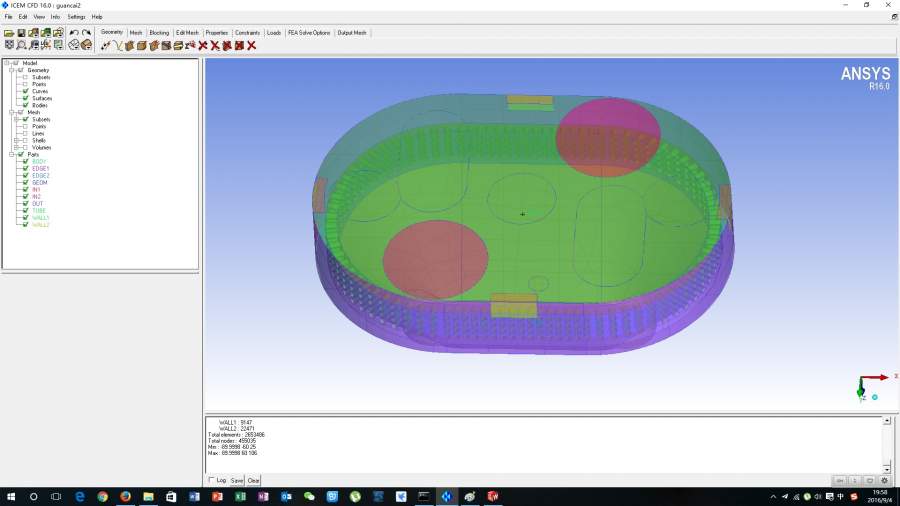Open Windows Start menu
This screenshot has height=506, width=900.
(11, 496)
